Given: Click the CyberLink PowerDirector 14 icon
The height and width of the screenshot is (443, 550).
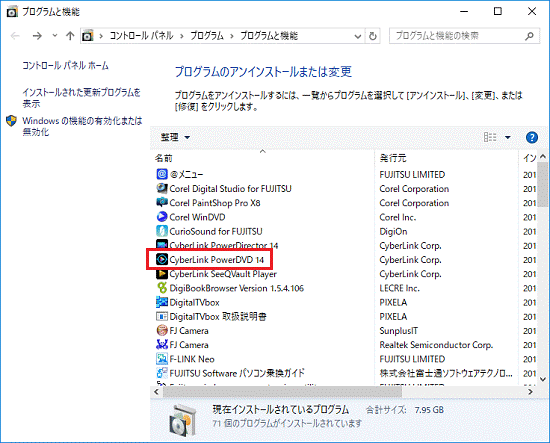Looking at the screenshot, I should (x=162, y=244).
